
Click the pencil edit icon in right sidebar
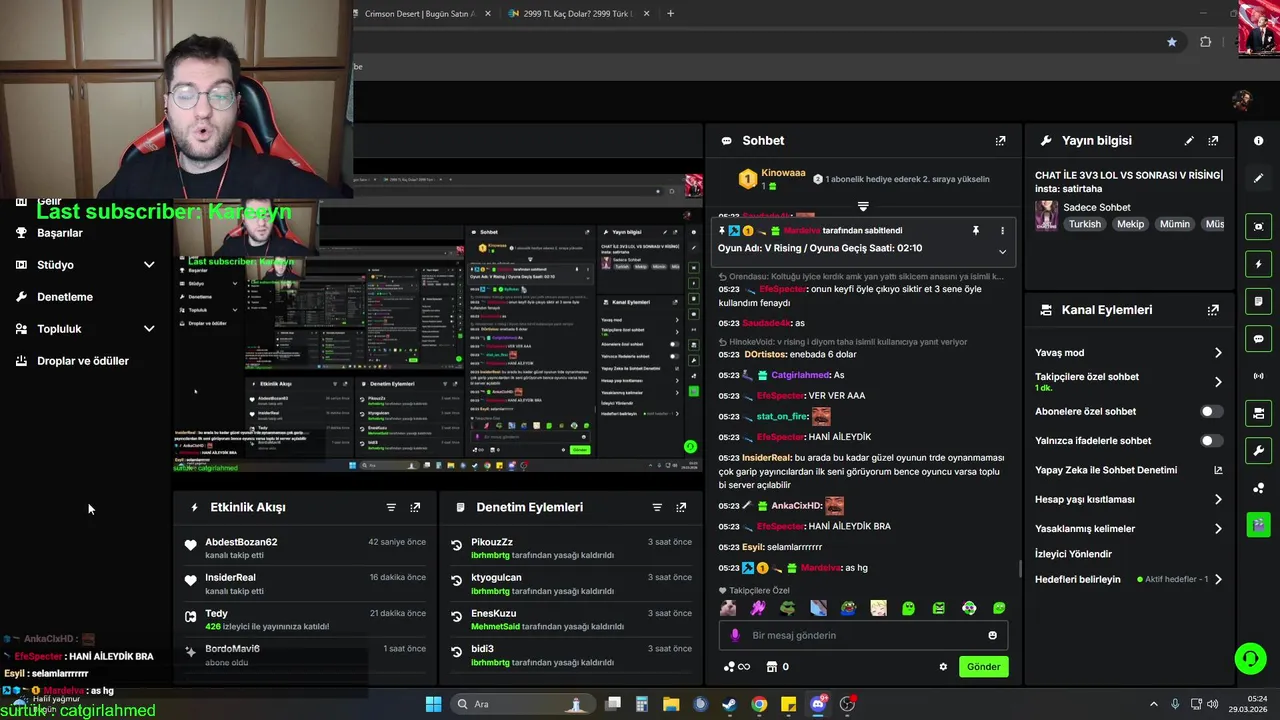click(1258, 178)
